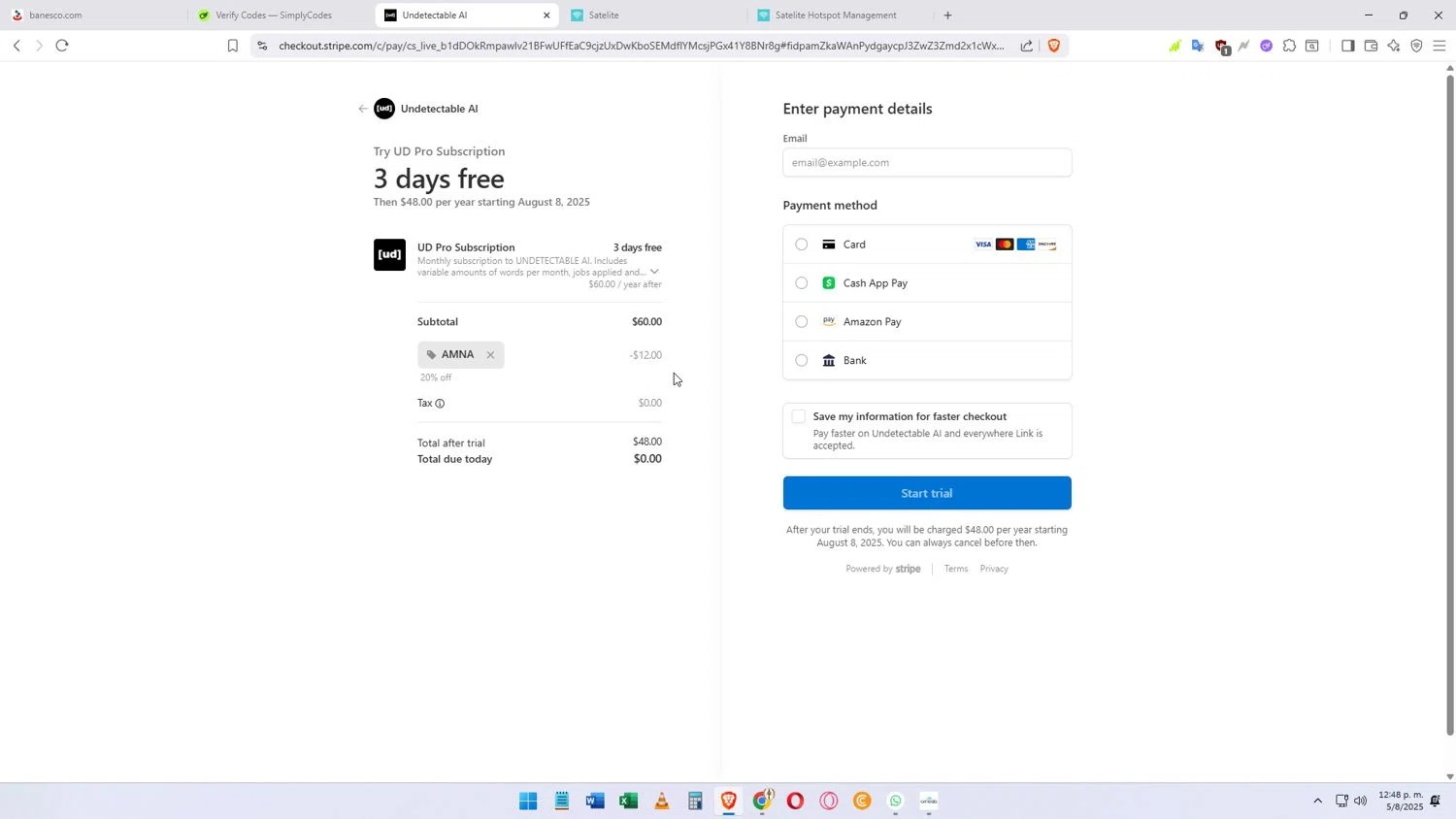The image size is (1456, 819).
Task: Open the purple circular extension icon
Action: click(1267, 46)
